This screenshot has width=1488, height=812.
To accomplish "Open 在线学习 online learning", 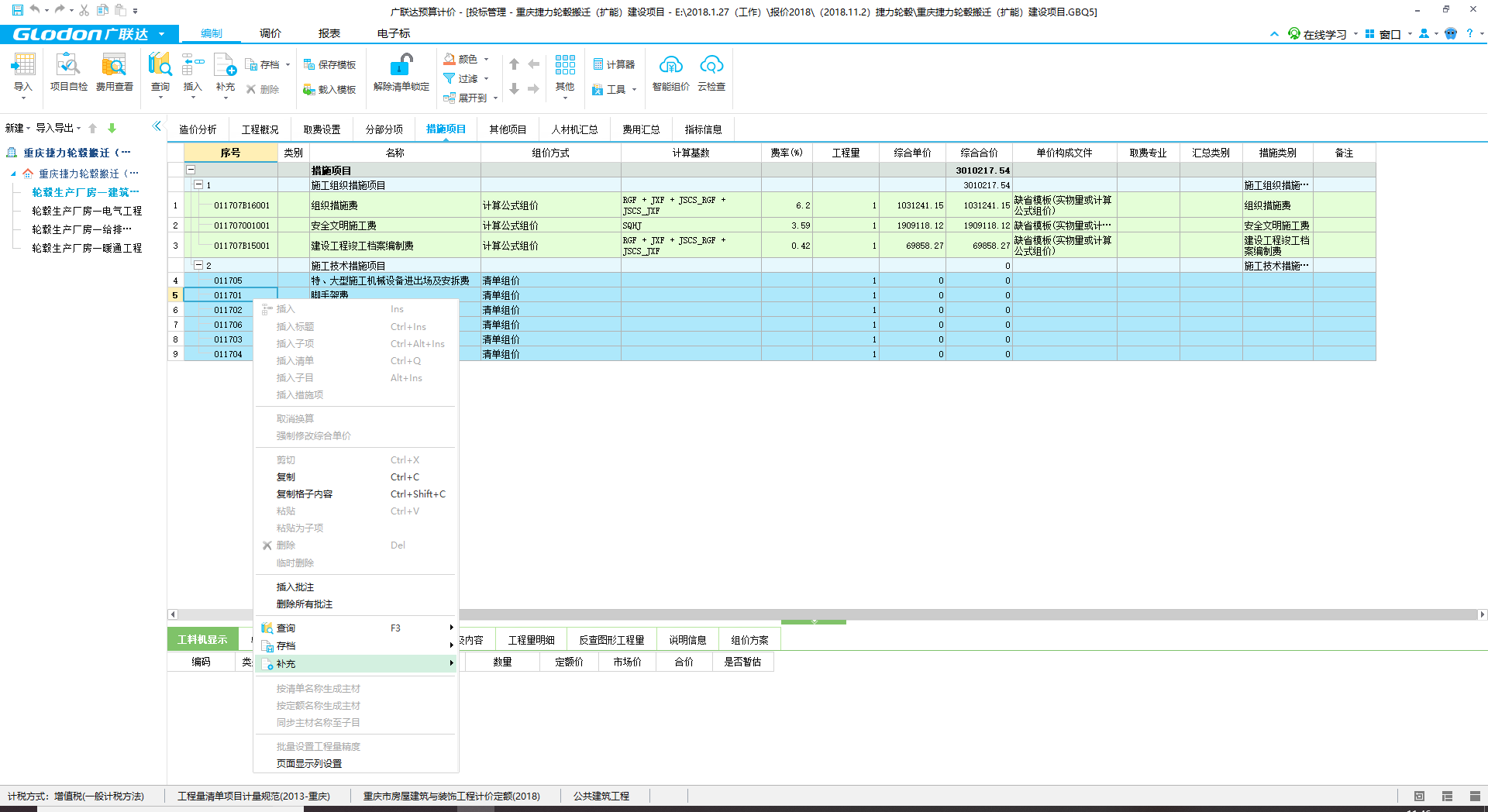I will [x=1317, y=34].
